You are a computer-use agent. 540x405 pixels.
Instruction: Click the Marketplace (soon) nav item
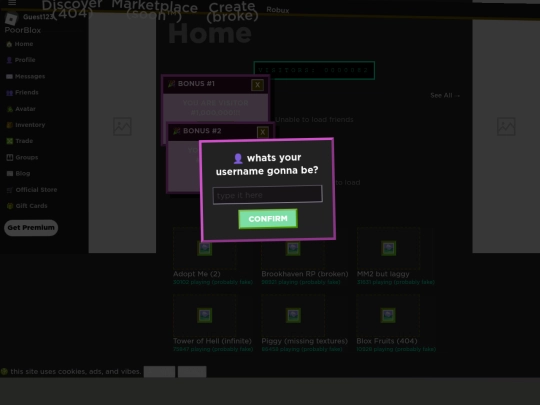[x=154, y=10]
